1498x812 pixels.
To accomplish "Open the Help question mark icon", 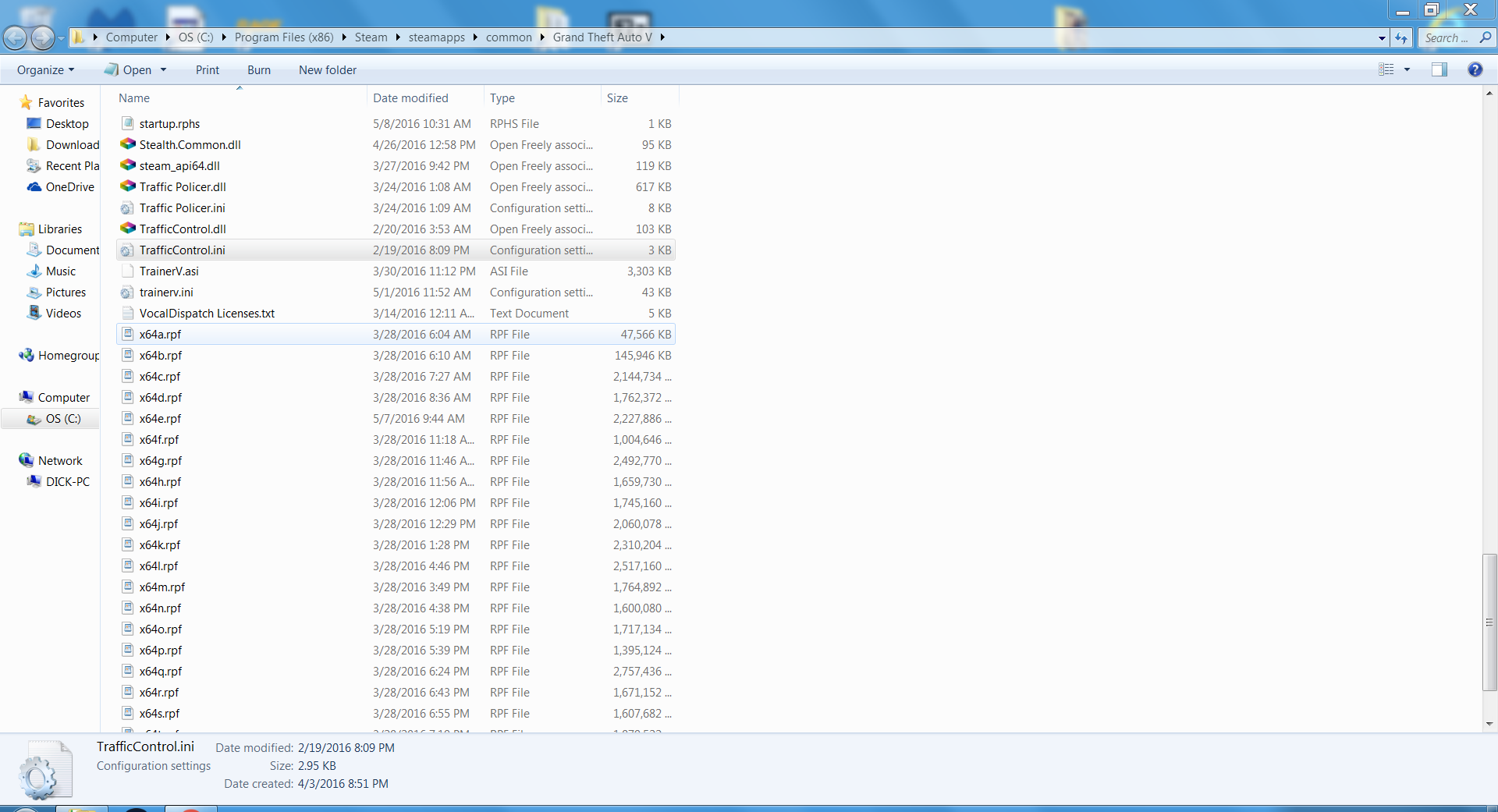I will (x=1475, y=69).
